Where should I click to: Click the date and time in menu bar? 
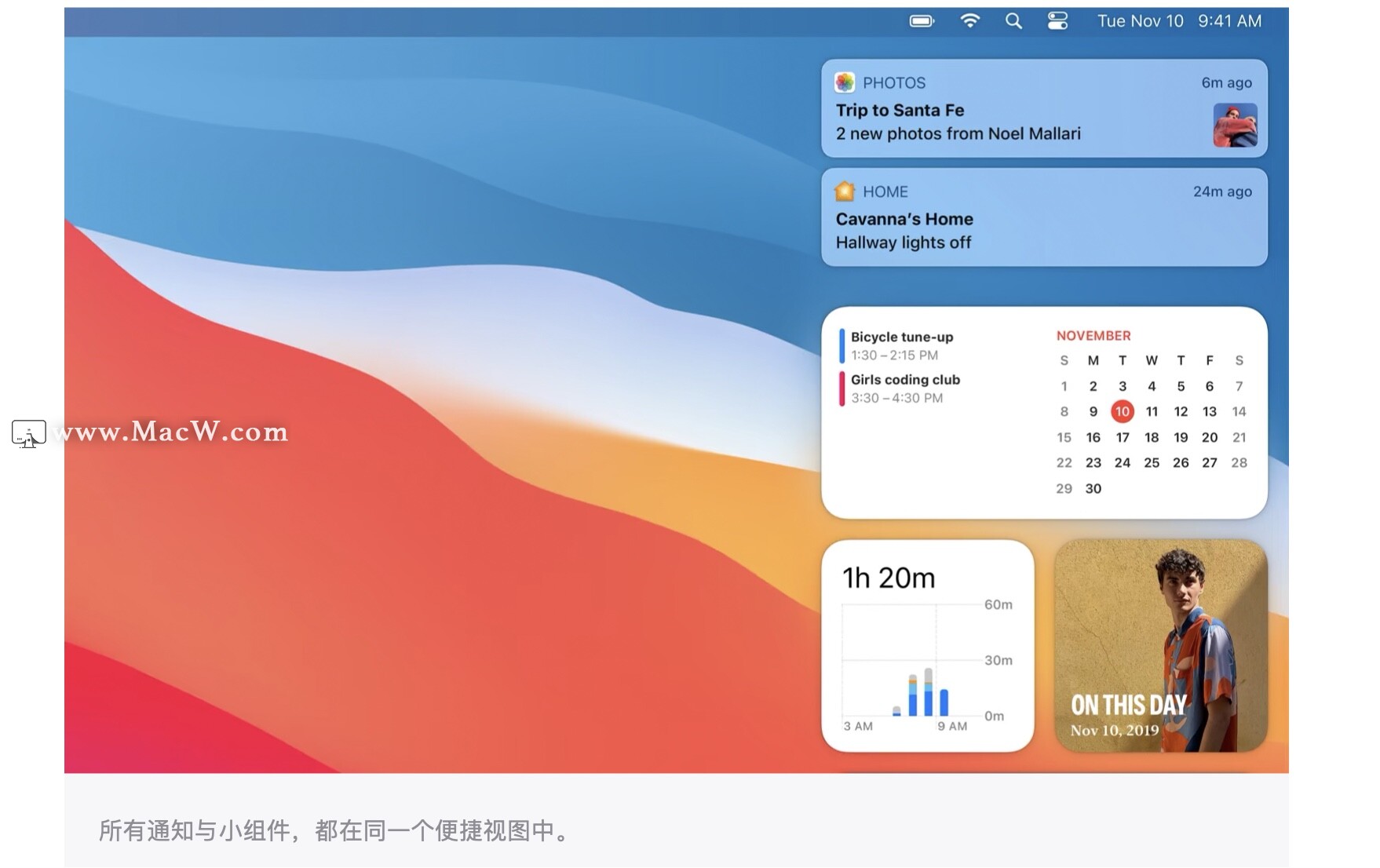1179,21
